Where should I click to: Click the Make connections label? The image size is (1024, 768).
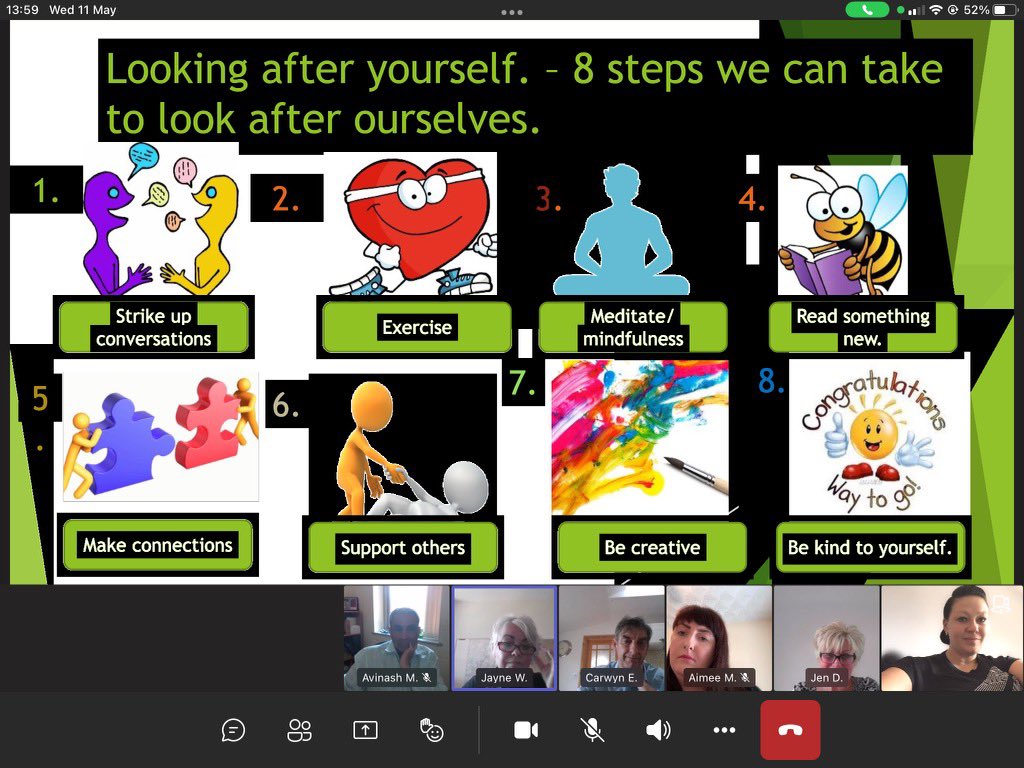click(157, 545)
